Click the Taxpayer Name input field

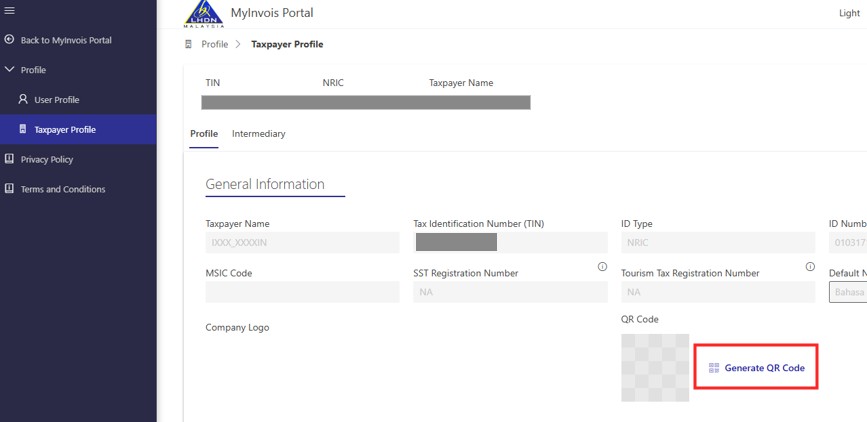click(x=302, y=243)
